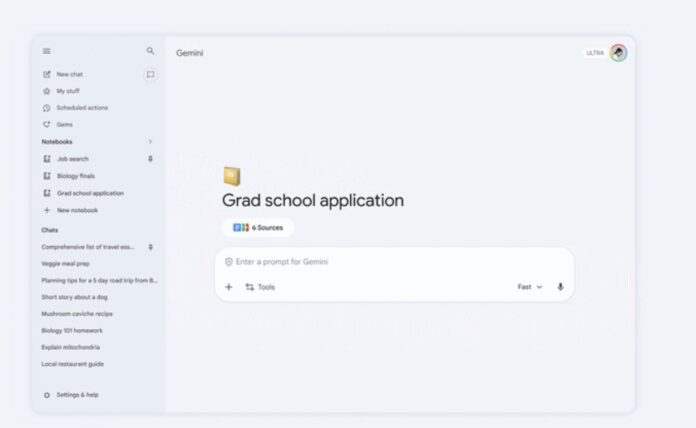Open the account profile avatar
This screenshot has width=696, height=428.
tap(618, 53)
